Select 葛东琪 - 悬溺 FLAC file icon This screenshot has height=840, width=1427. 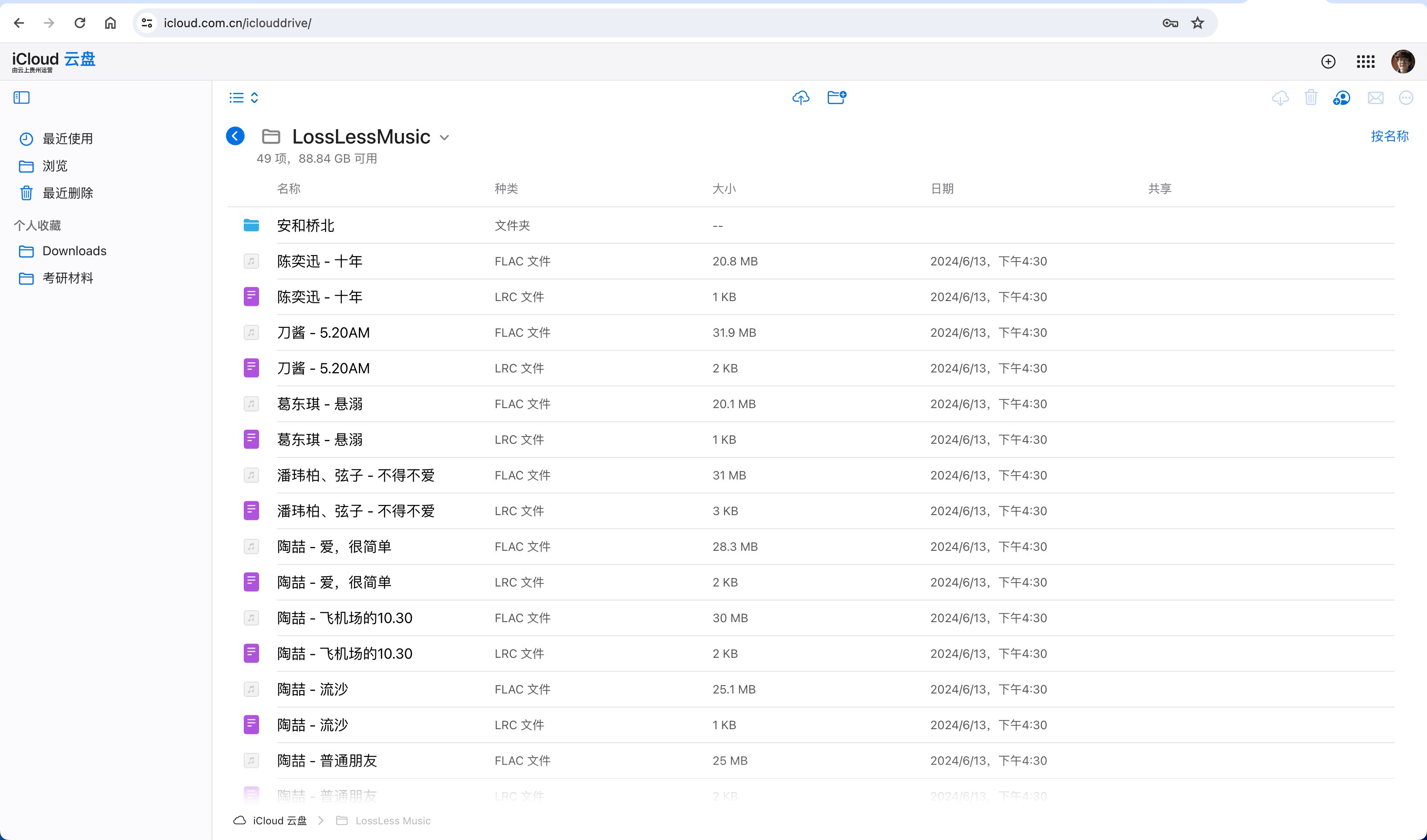tap(251, 403)
